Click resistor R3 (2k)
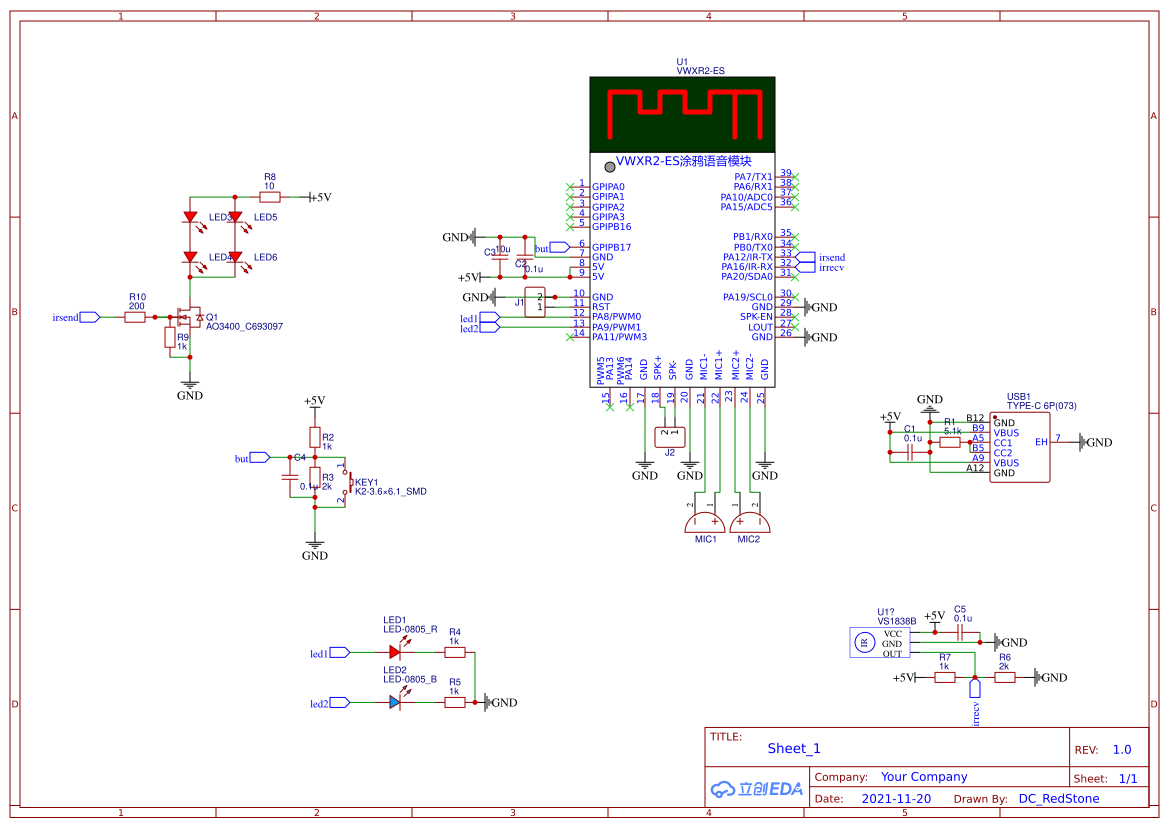 [315, 478]
